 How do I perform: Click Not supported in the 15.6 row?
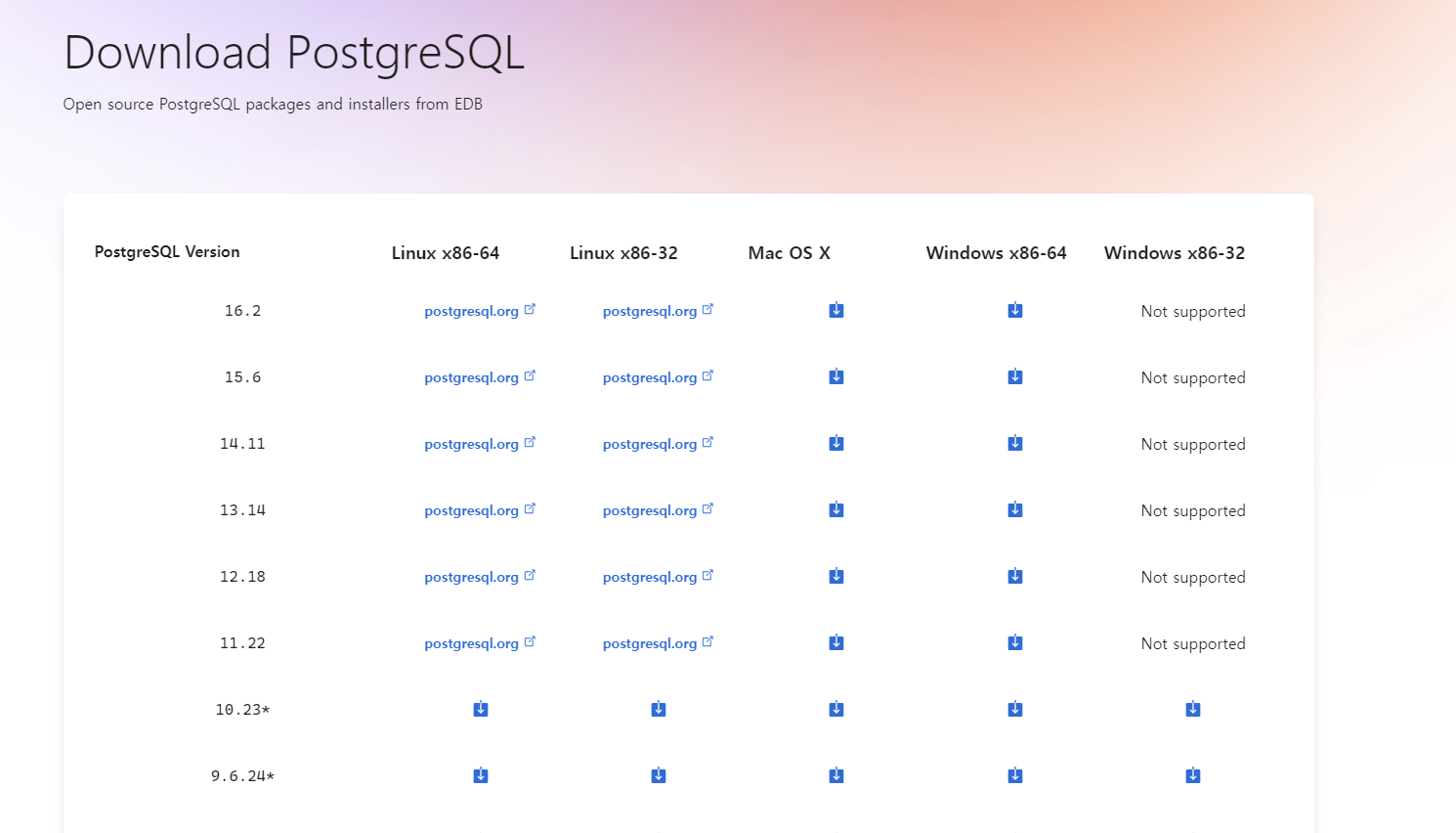[x=1193, y=377]
